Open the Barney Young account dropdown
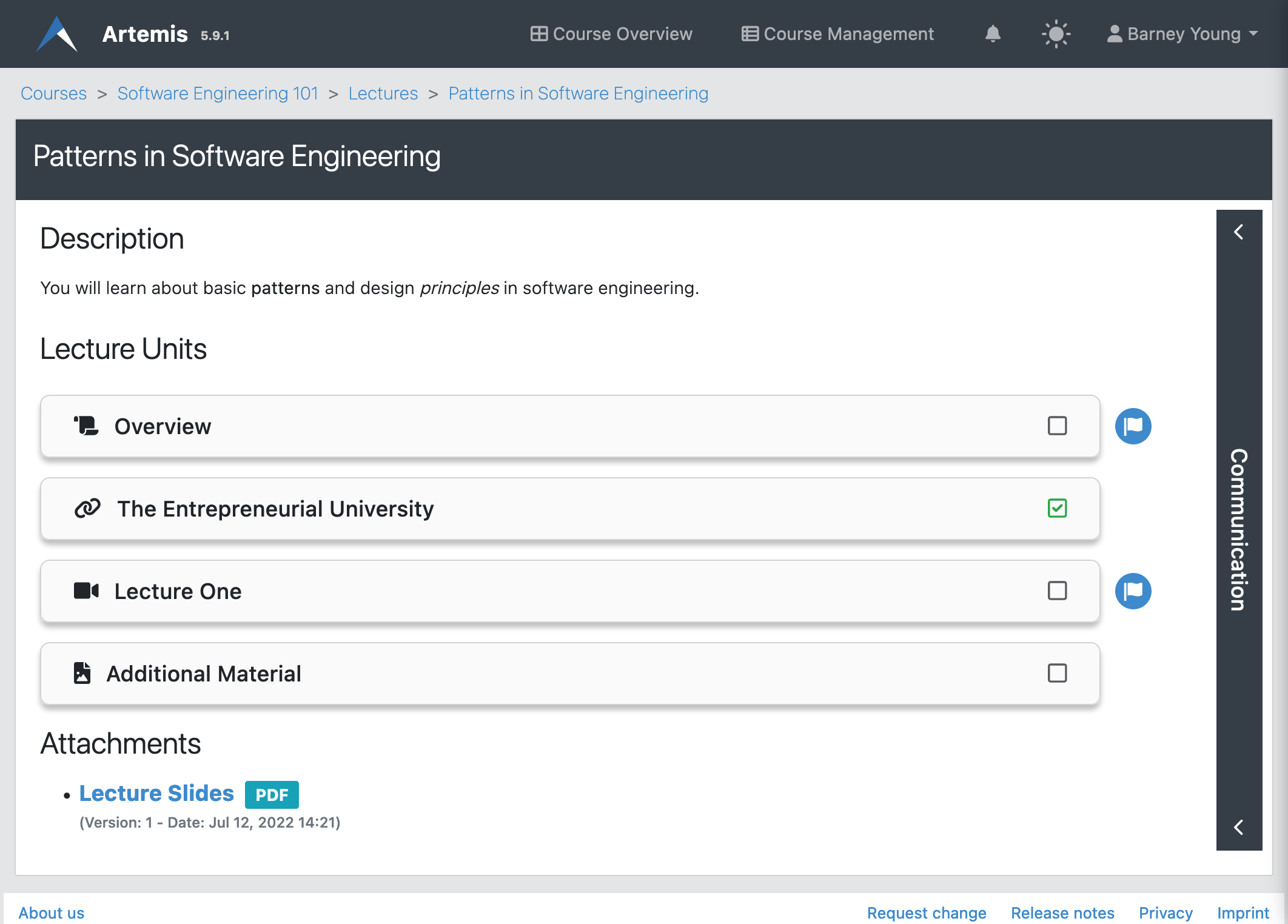 pyautogui.click(x=1182, y=34)
